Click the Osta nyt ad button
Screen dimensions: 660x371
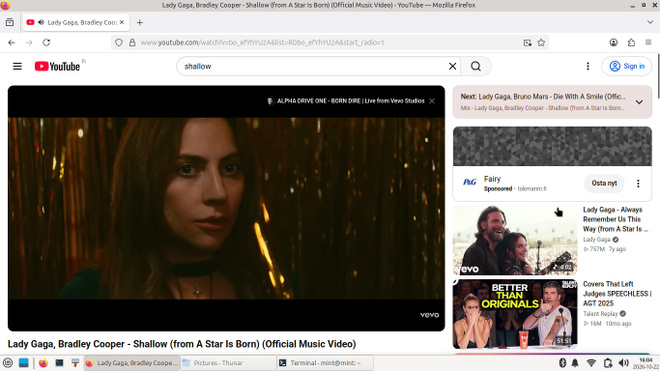[604, 183]
